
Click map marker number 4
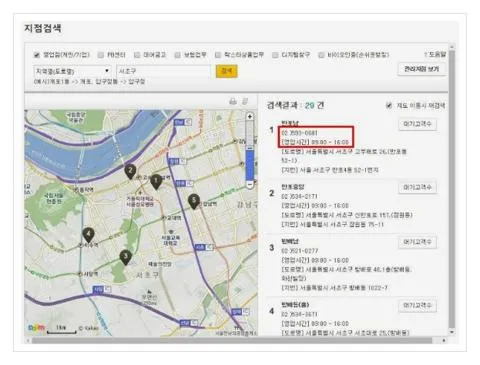click(88, 235)
